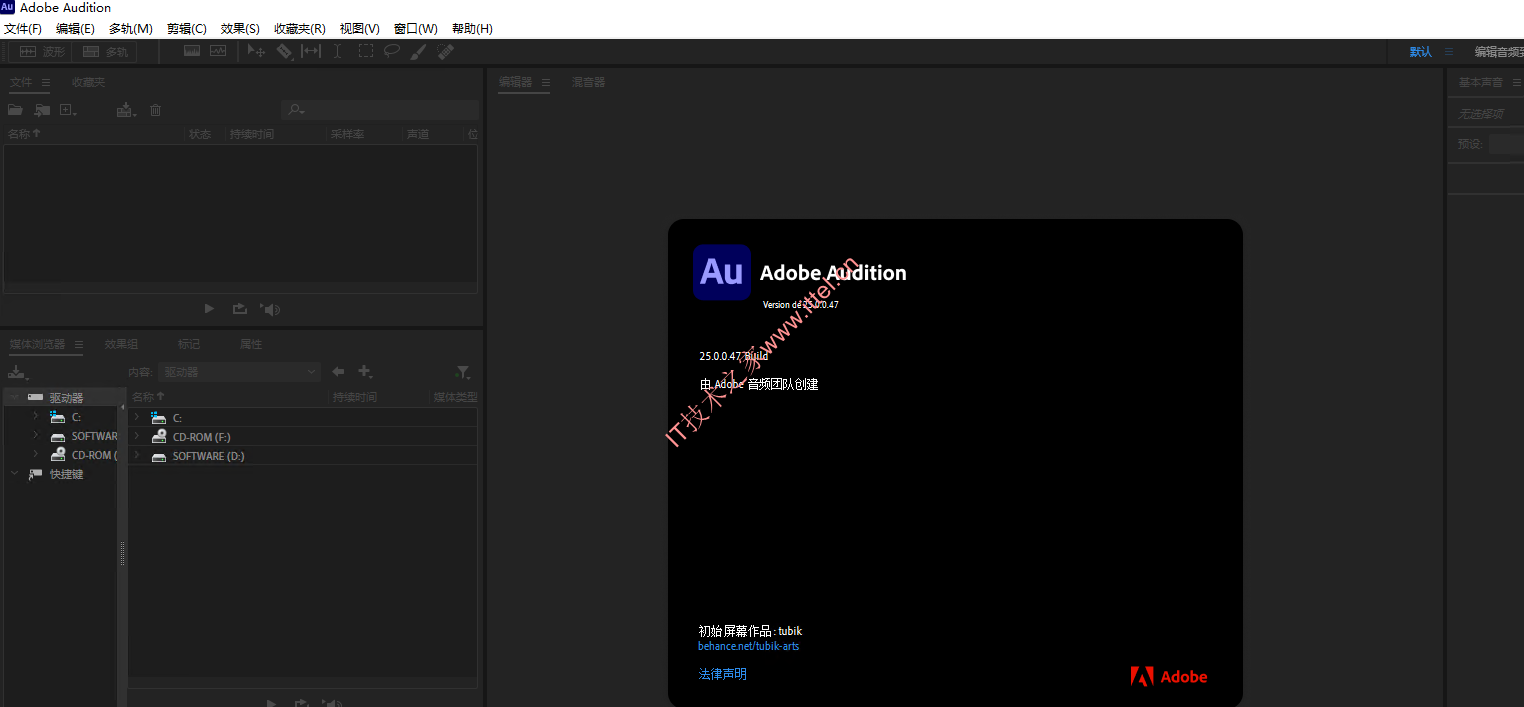Open the 文件(F) menu
This screenshot has height=707, width=1524.
coord(23,28)
